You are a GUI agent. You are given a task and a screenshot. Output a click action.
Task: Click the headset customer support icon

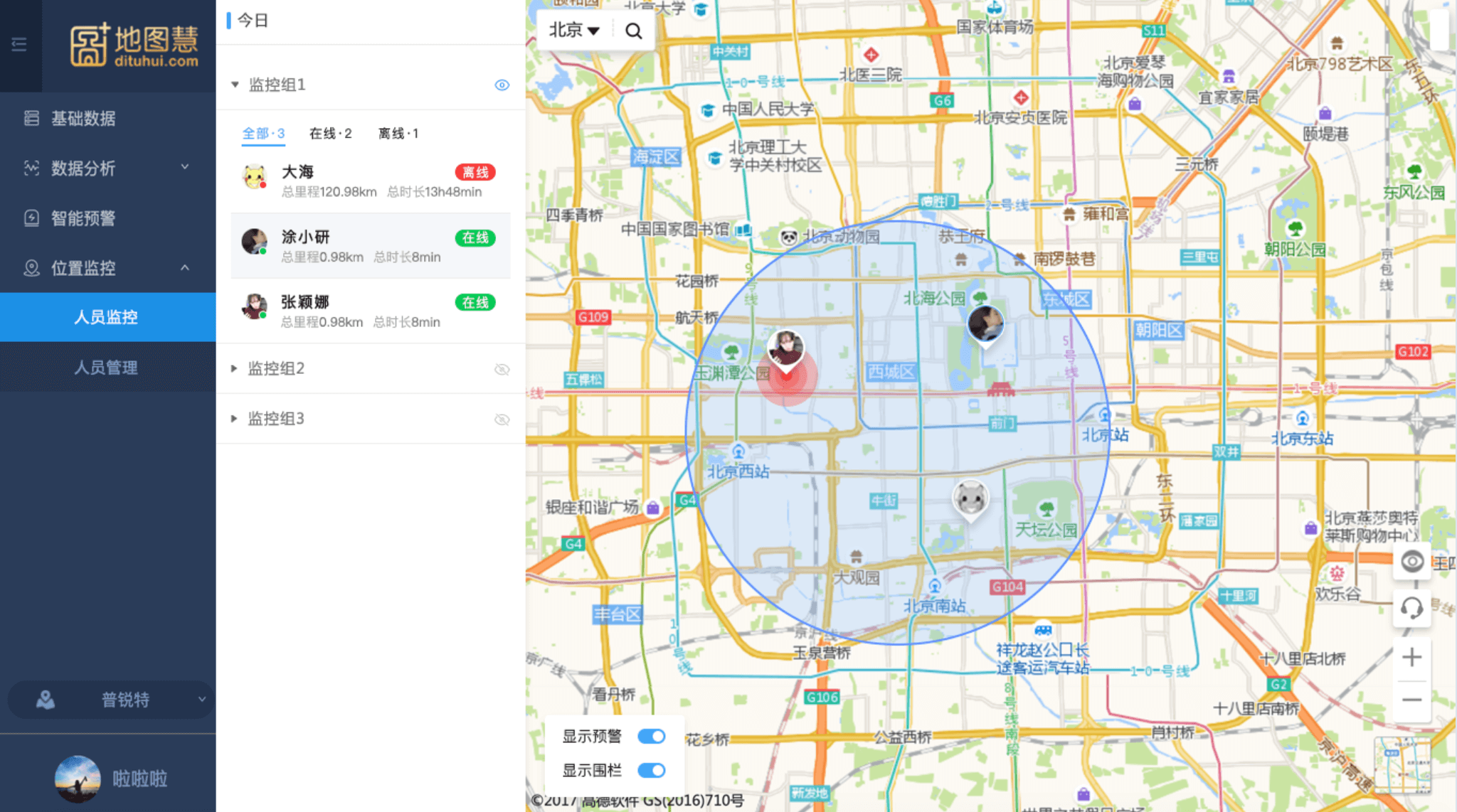[x=1411, y=608]
